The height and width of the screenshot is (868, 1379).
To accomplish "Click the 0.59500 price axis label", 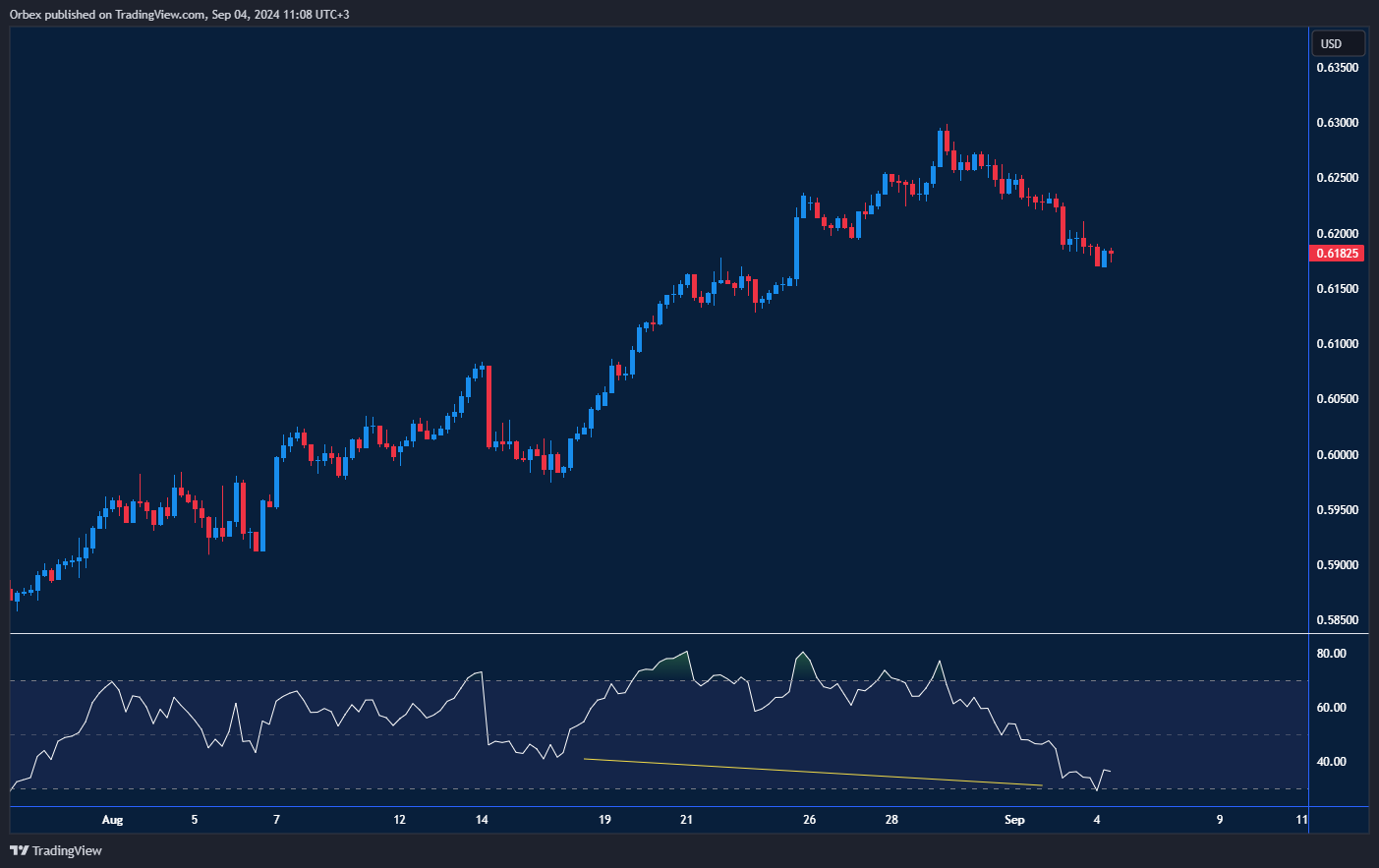I will pos(1338,508).
